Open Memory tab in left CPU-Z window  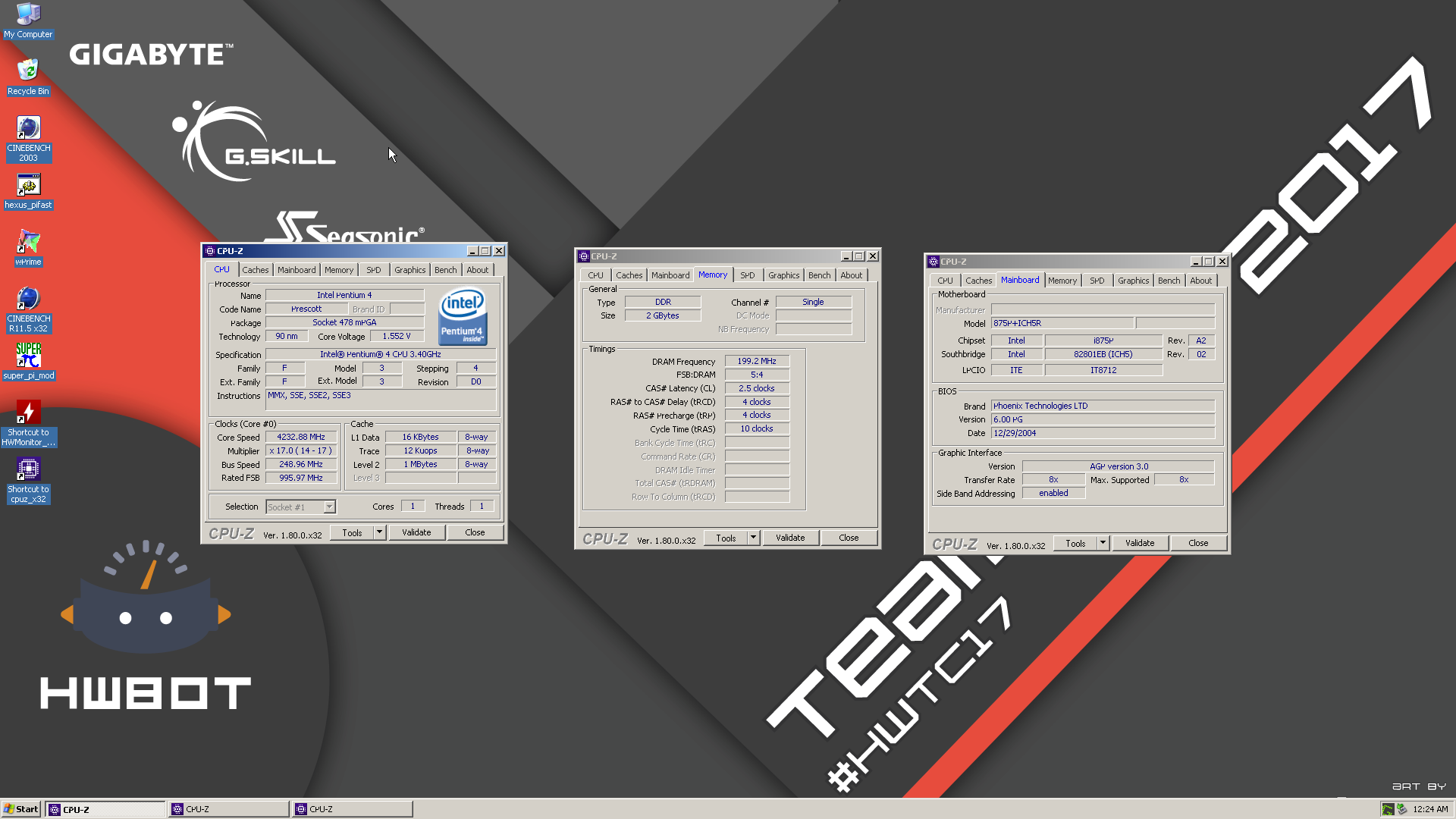click(x=339, y=270)
